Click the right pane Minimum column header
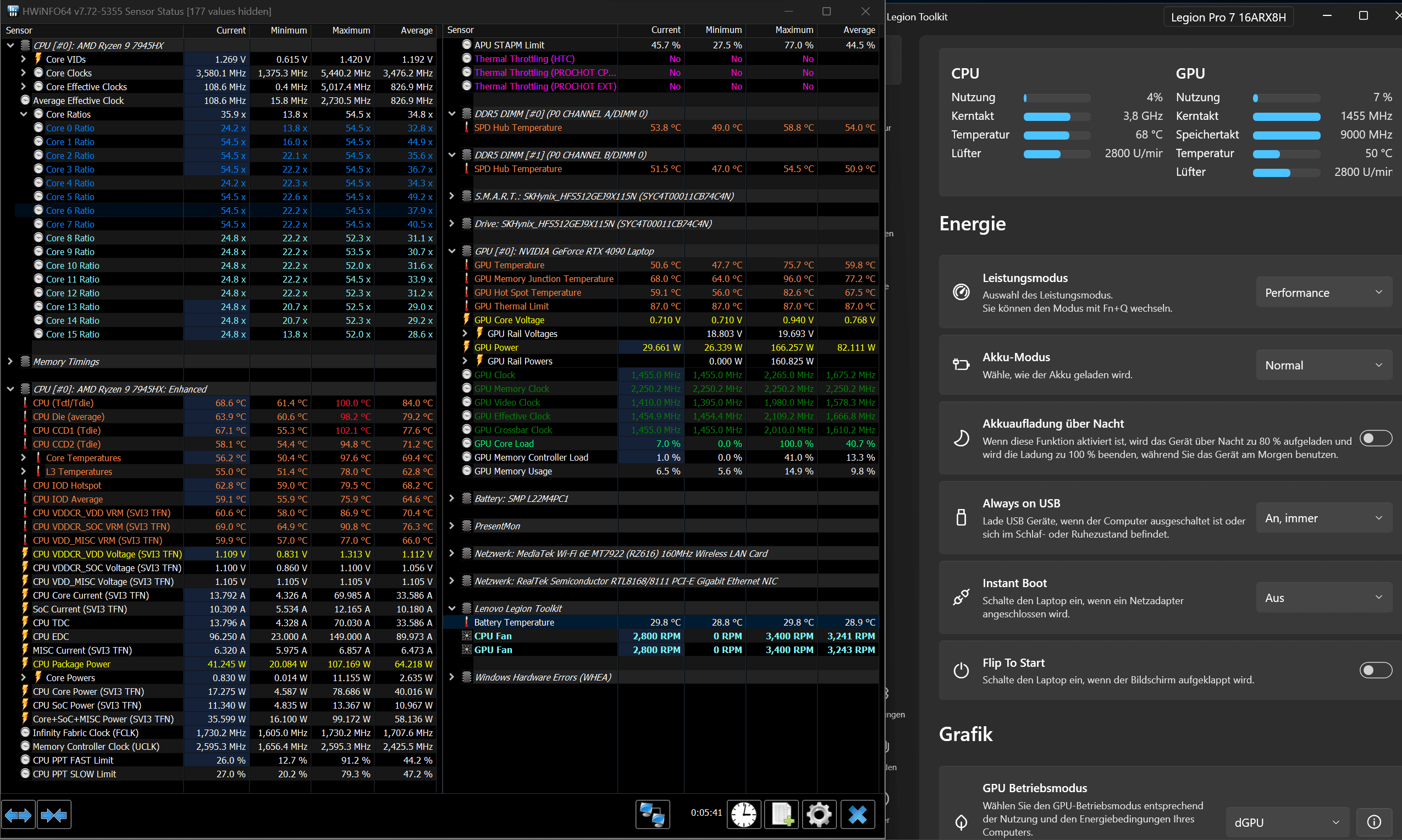The height and width of the screenshot is (840, 1402). 715,30
